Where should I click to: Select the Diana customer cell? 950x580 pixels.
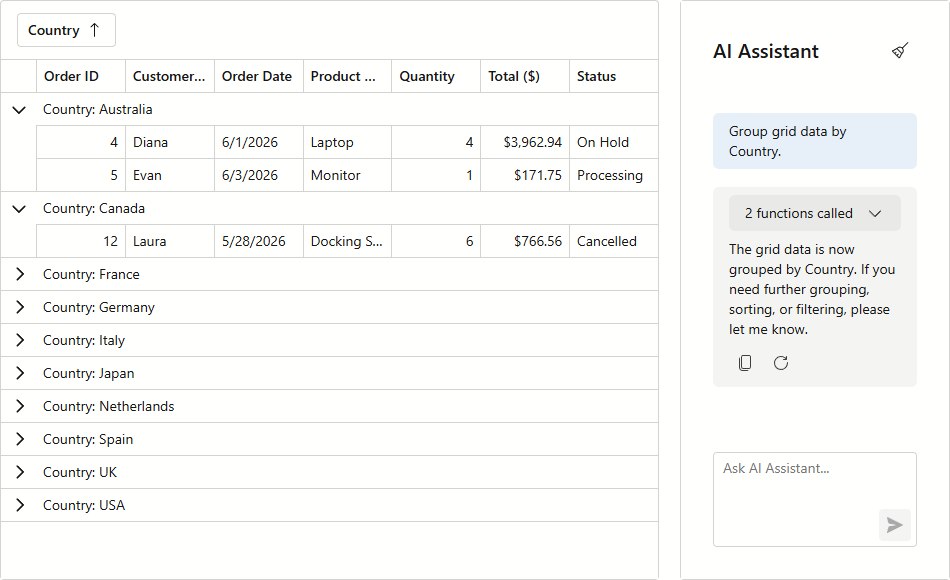[170, 142]
